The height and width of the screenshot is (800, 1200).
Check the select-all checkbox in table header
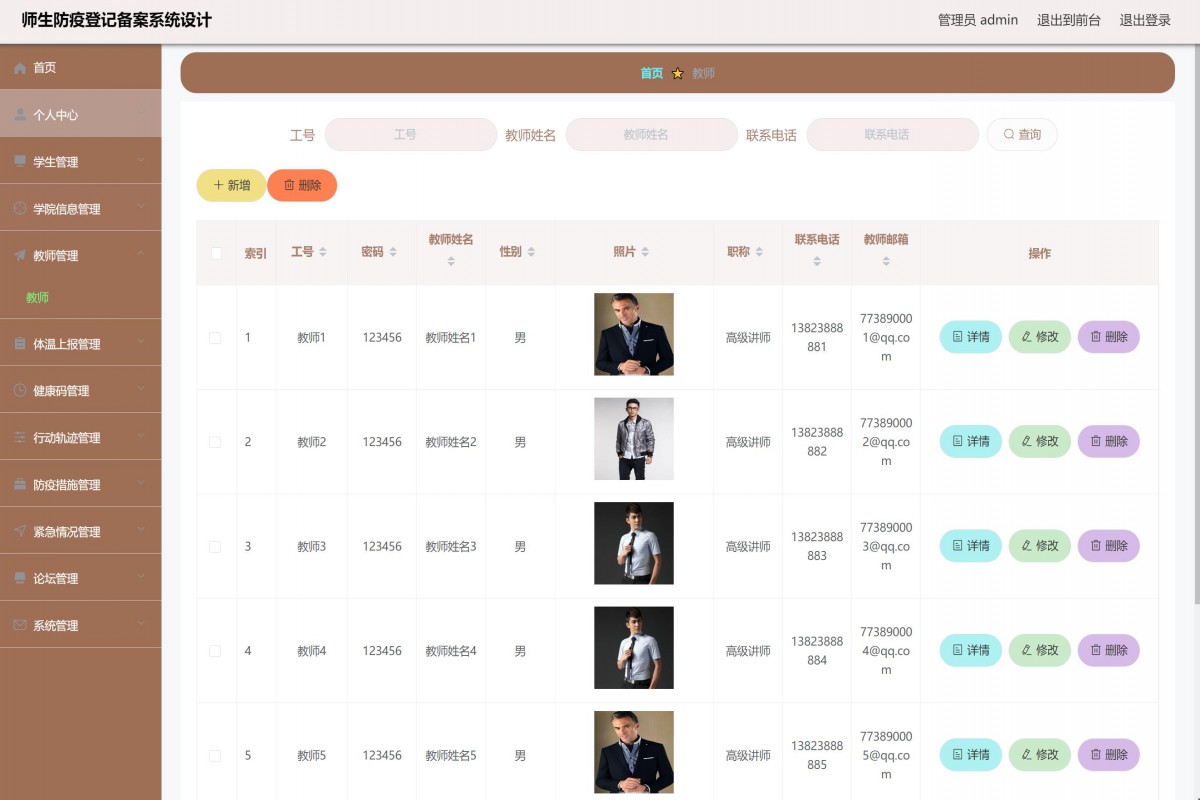tap(215, 254)
